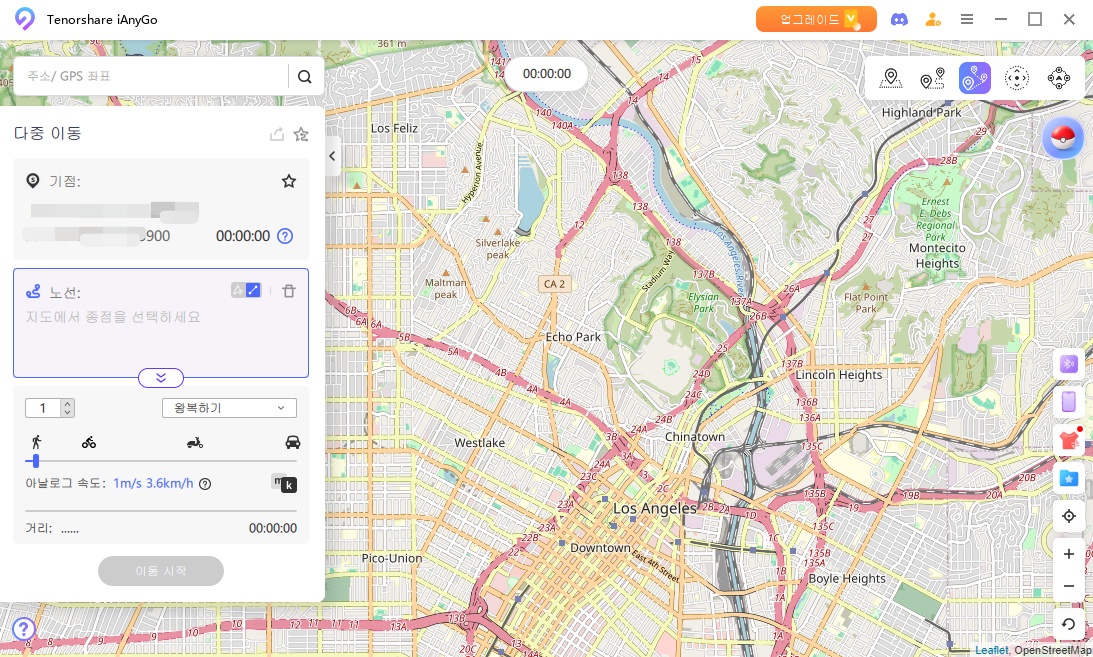Switch to two-spot route mode icon
The height and width of the screenshot is (657, 1093).
pyautogui.click(x=932, y=78)
